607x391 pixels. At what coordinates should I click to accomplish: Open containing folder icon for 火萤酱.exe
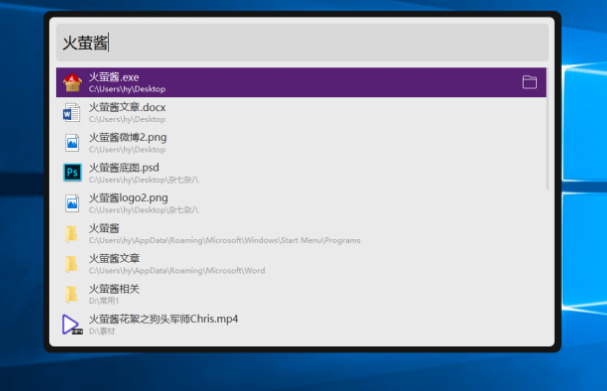(x=529, y=82)
